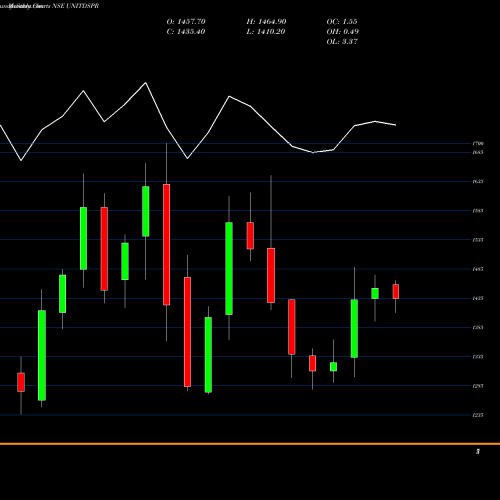Click the high price value H: 1464.90
Image resolution: width=500 pixels, height=500 pixels.
(266, 22)
